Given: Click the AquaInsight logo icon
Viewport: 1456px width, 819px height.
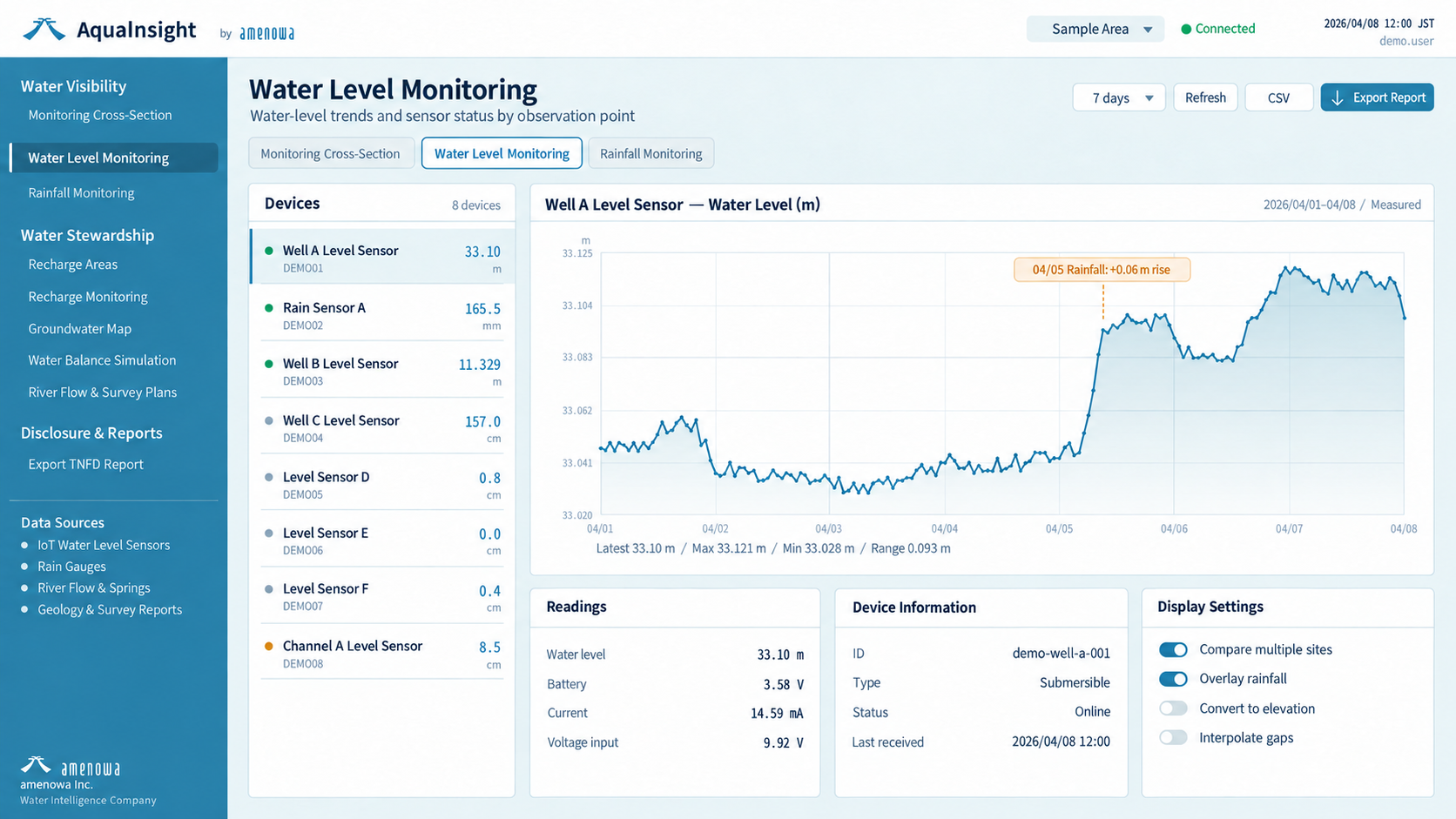Looking at the screenshot, I should point(44,30).
